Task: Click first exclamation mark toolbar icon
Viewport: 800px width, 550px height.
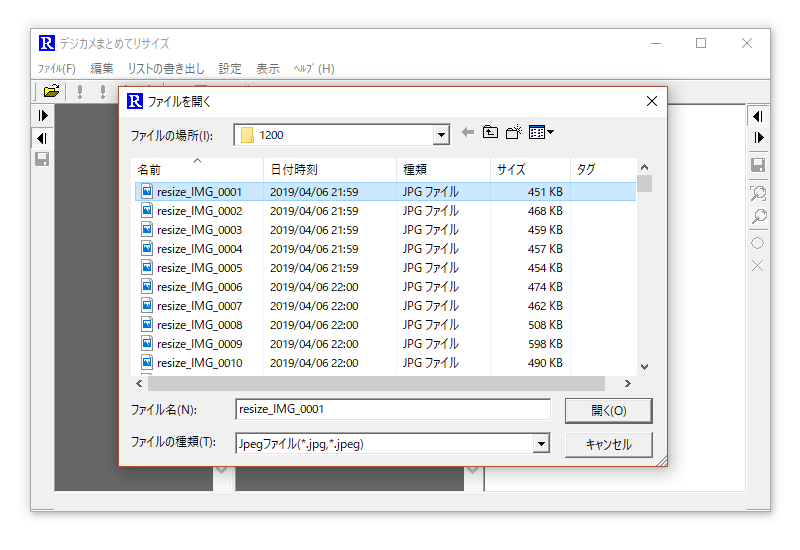Action: point(80,92)
